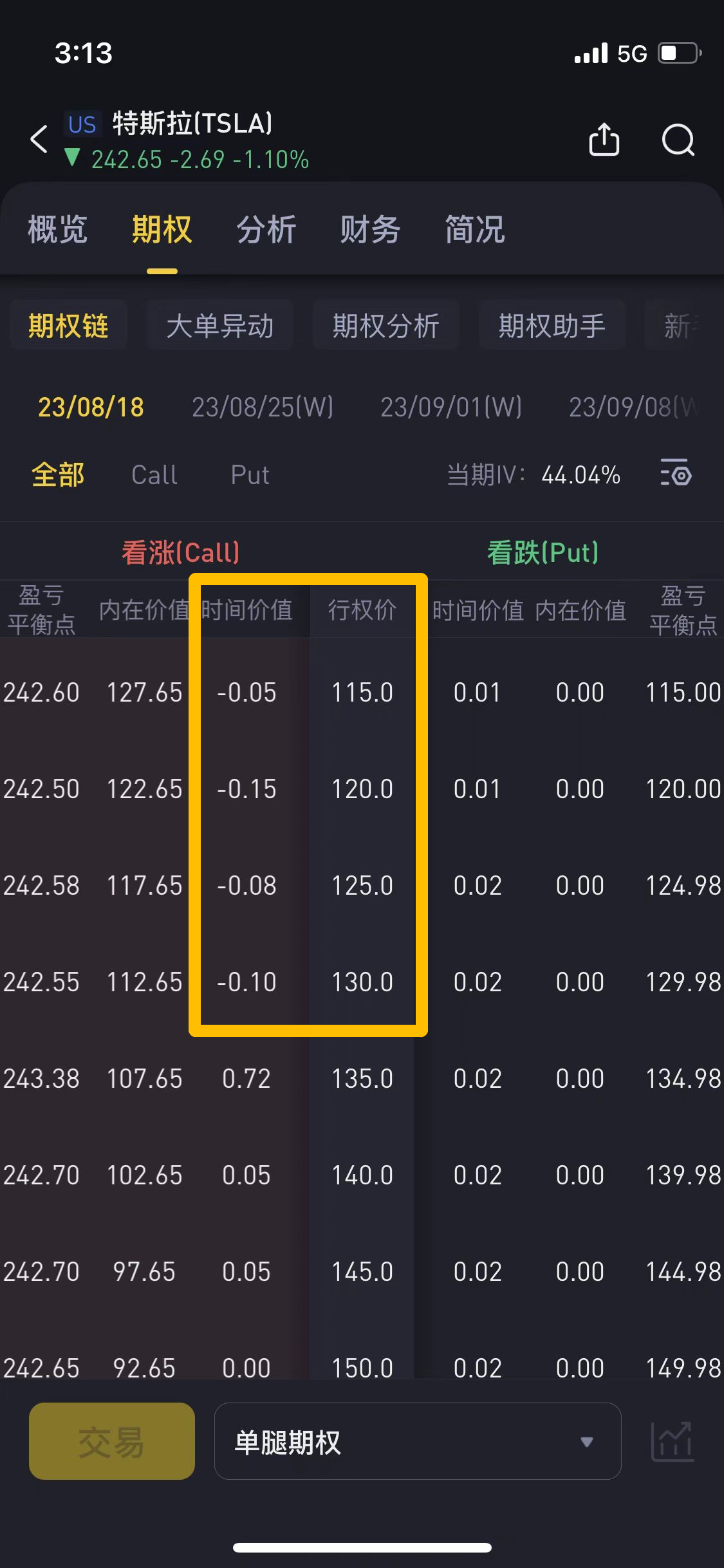Open the 期权助手 section

[552, 326]
